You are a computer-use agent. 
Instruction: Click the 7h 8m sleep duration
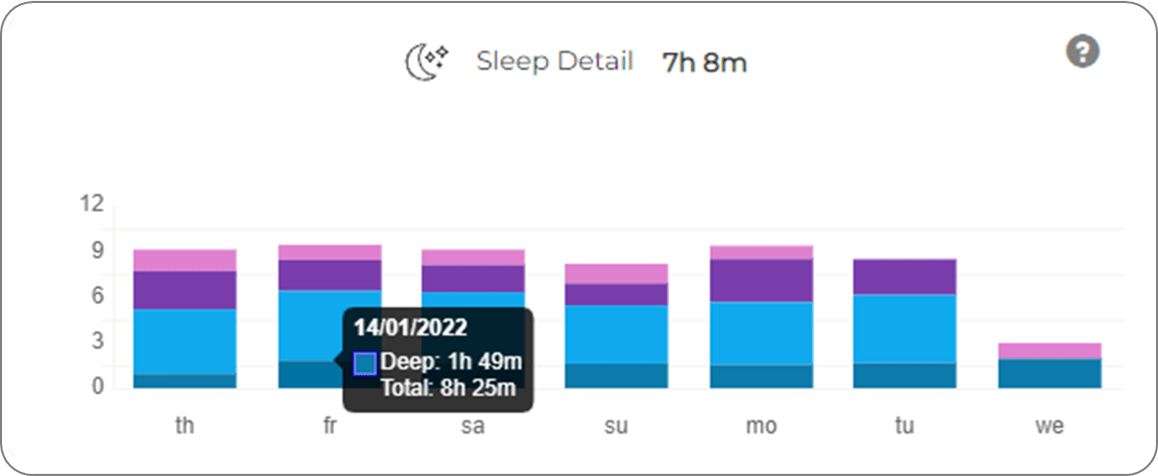point(705,63)
